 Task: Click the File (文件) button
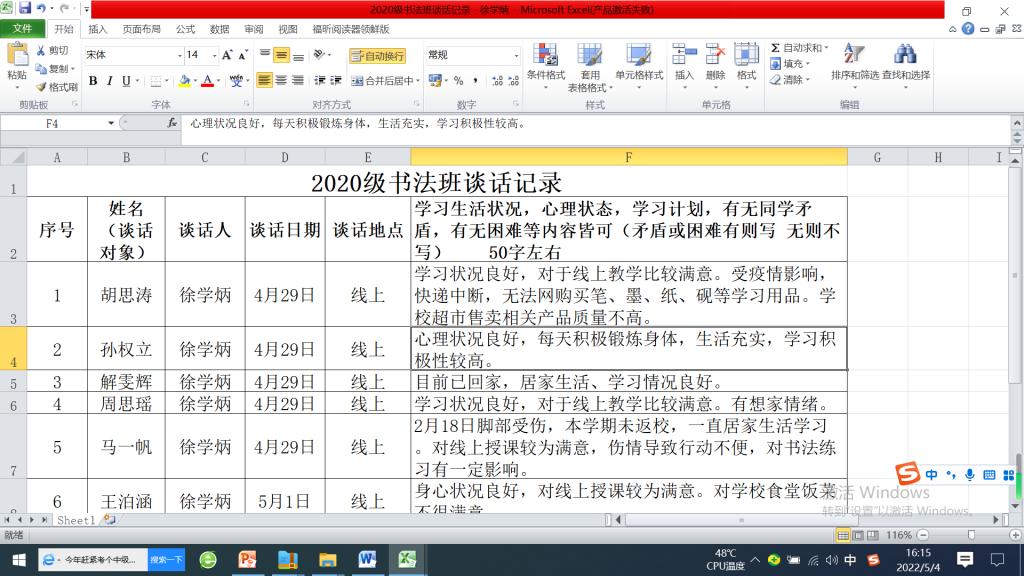click(22, 30)
